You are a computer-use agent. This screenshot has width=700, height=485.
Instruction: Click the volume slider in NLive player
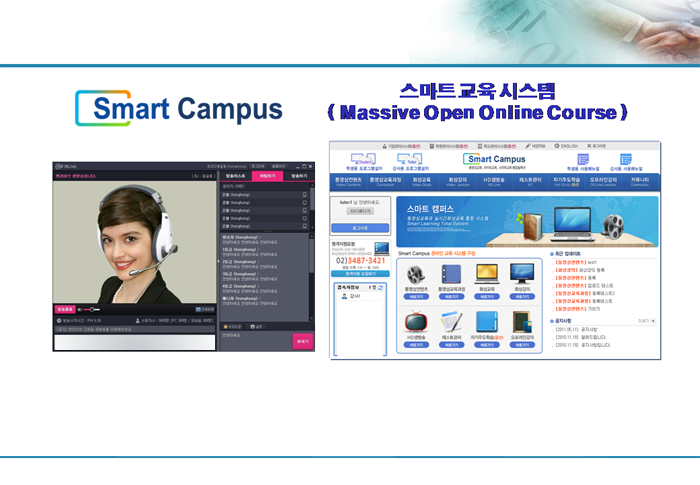coord(92,309)
